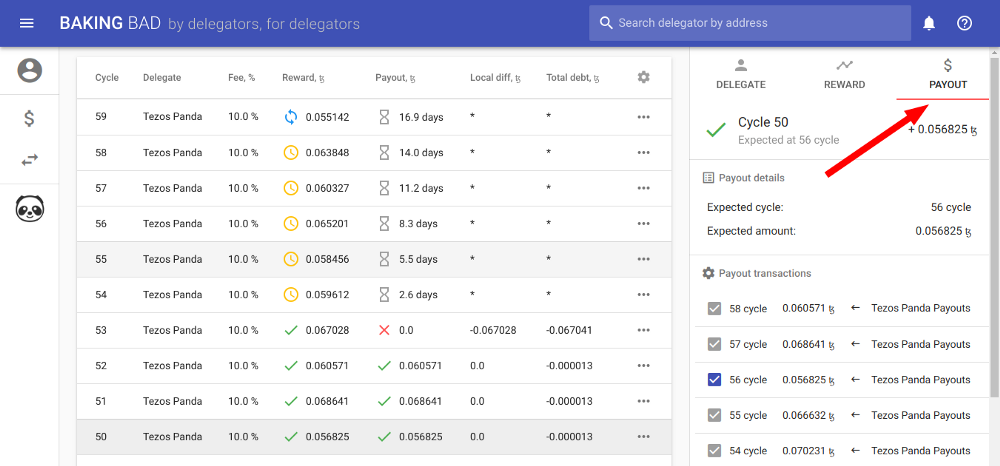The height and width of the screenshot is (466, 1000).
Task: Click the Payout details list icon
Action: click(708, 178)
